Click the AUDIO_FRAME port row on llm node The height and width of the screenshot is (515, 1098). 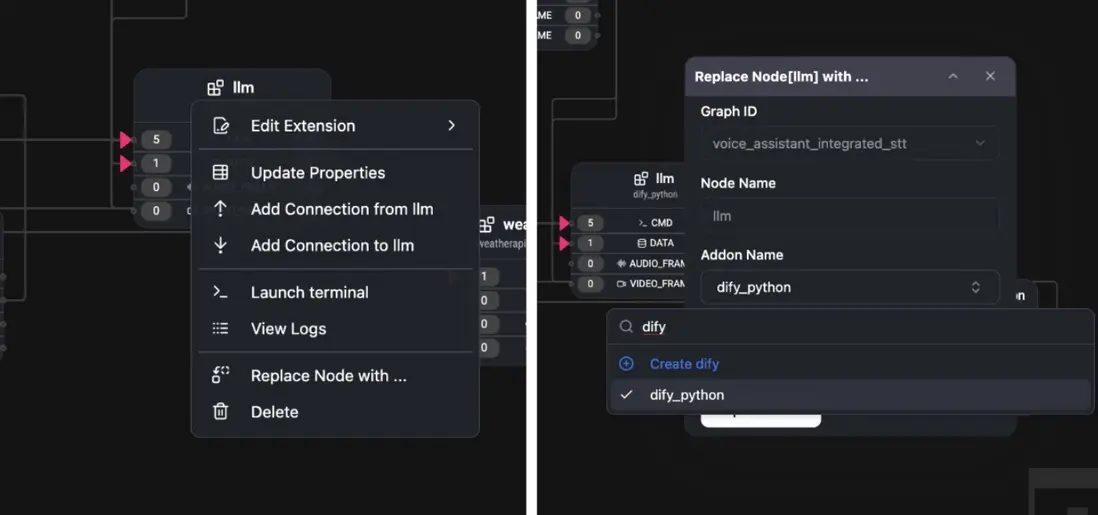(629, 264)
